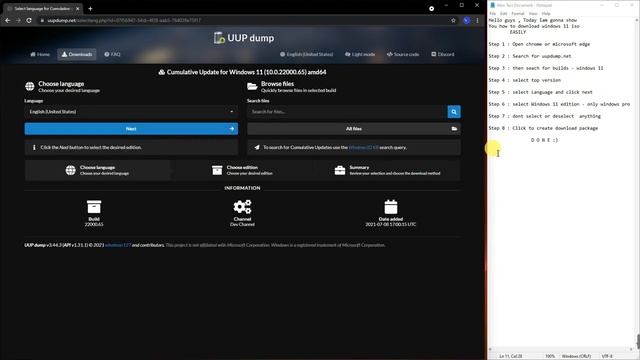
Task: Click the browser forward arrow
Action: [18, 20]
